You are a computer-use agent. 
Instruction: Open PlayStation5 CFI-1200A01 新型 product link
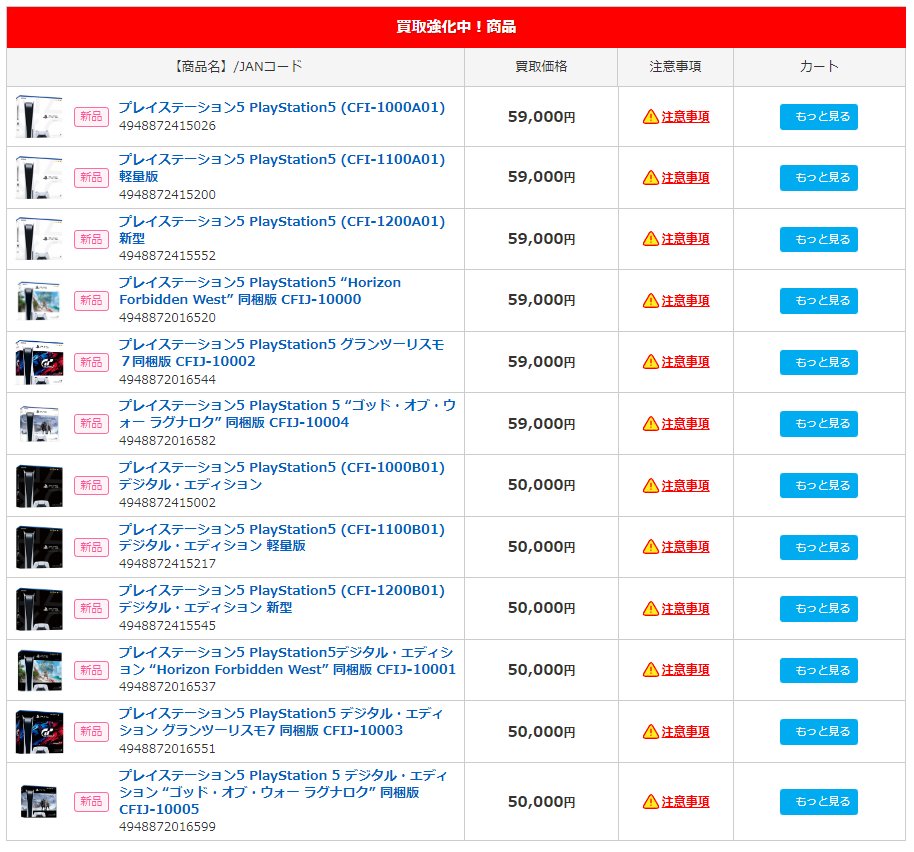click(282, 230)
